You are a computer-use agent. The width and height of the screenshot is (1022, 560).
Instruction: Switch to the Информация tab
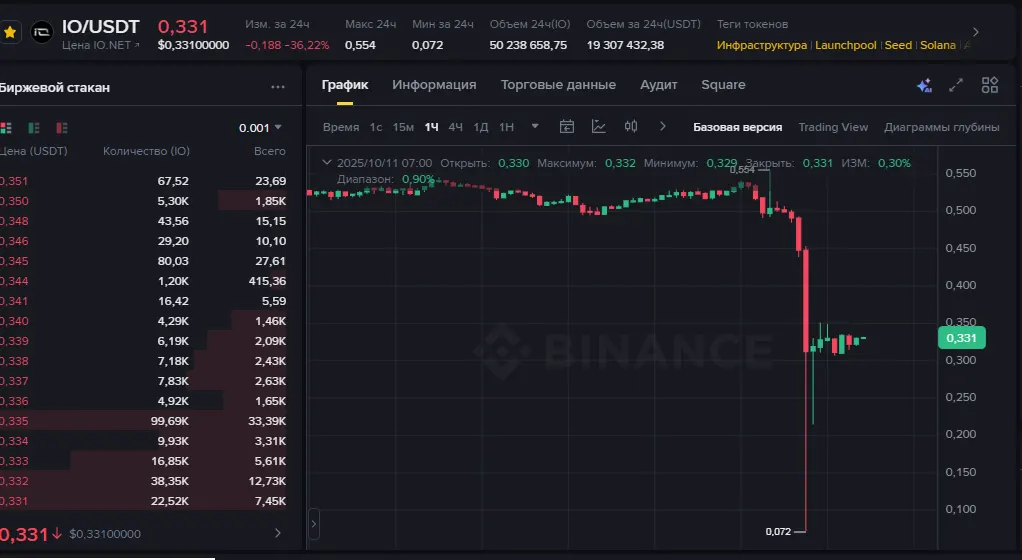(434, 85)
